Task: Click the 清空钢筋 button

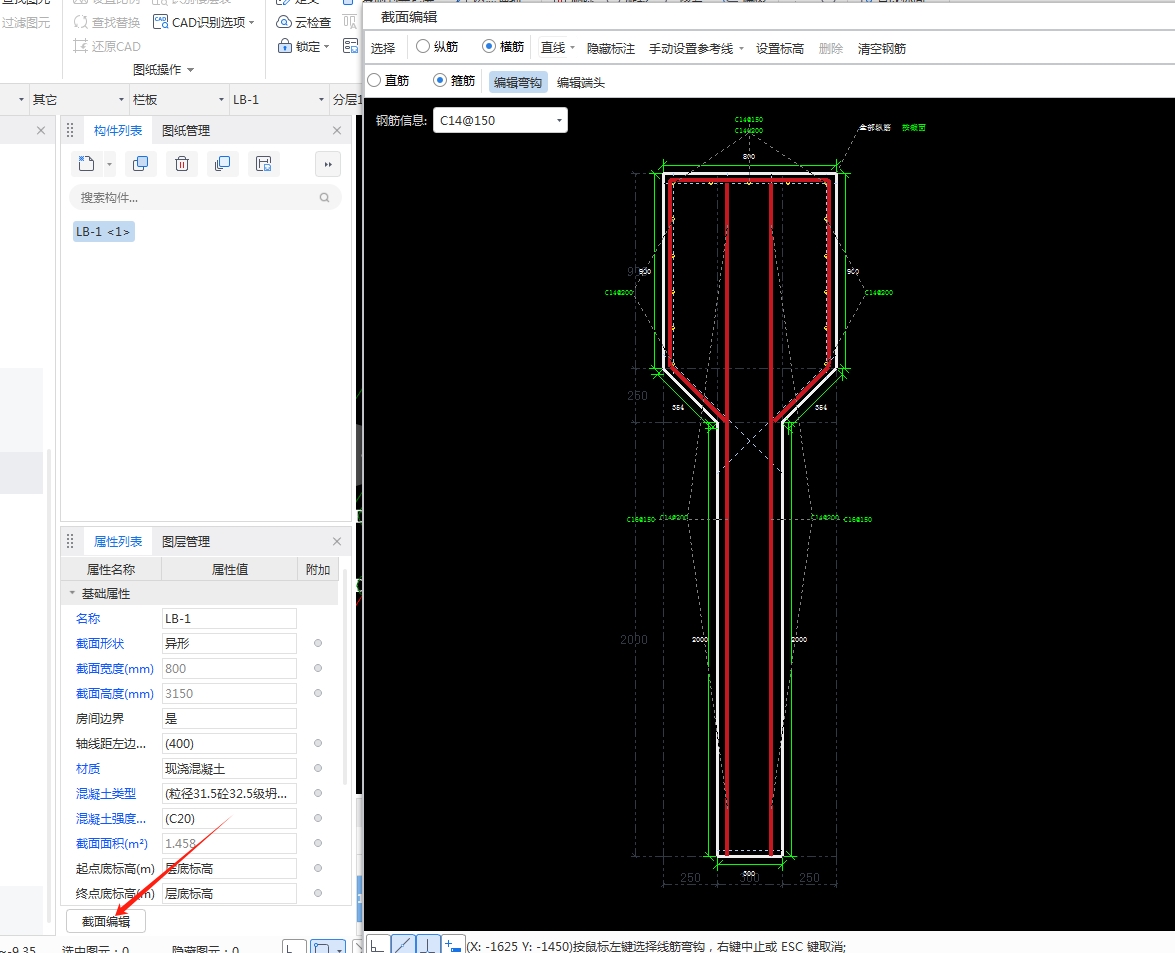Action: pyautogui.click(x=881, y=49)
